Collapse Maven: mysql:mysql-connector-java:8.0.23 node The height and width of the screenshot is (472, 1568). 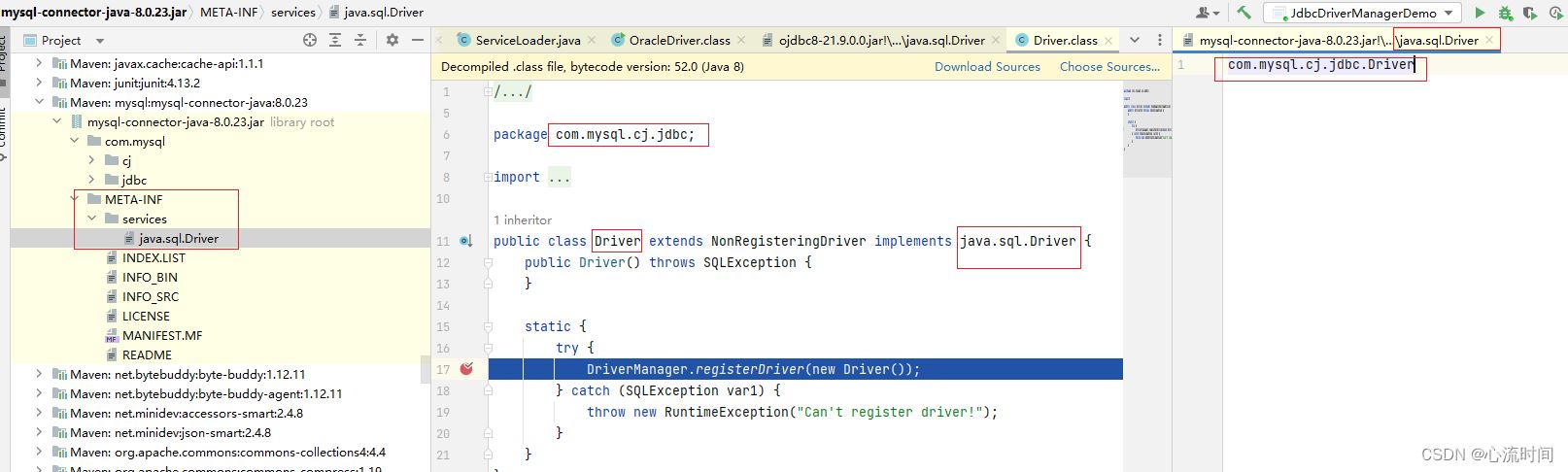(39, 102)
